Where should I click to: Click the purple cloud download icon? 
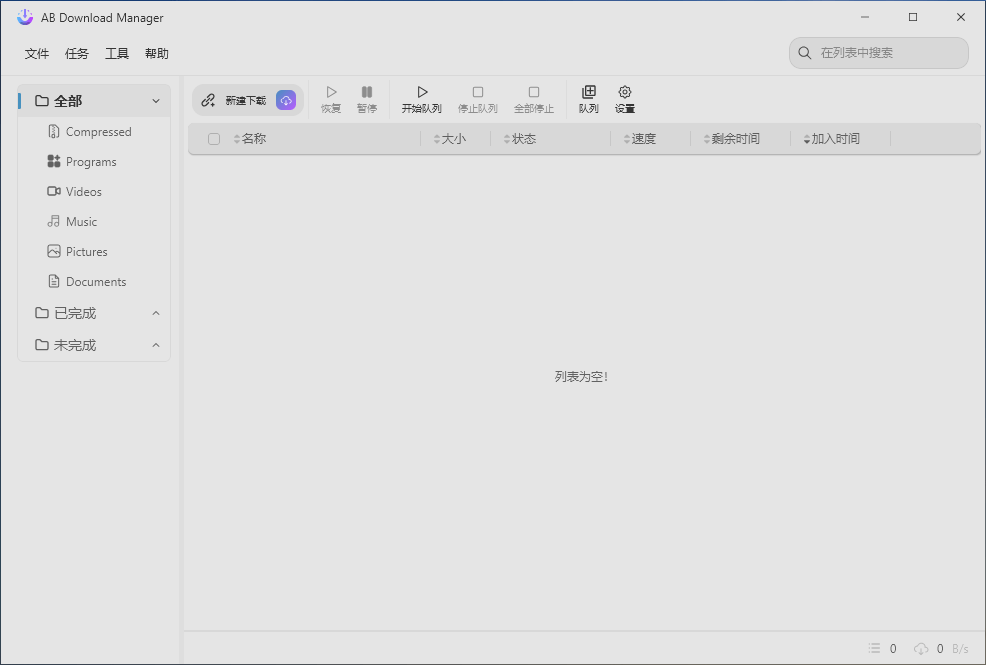(286, 100)
